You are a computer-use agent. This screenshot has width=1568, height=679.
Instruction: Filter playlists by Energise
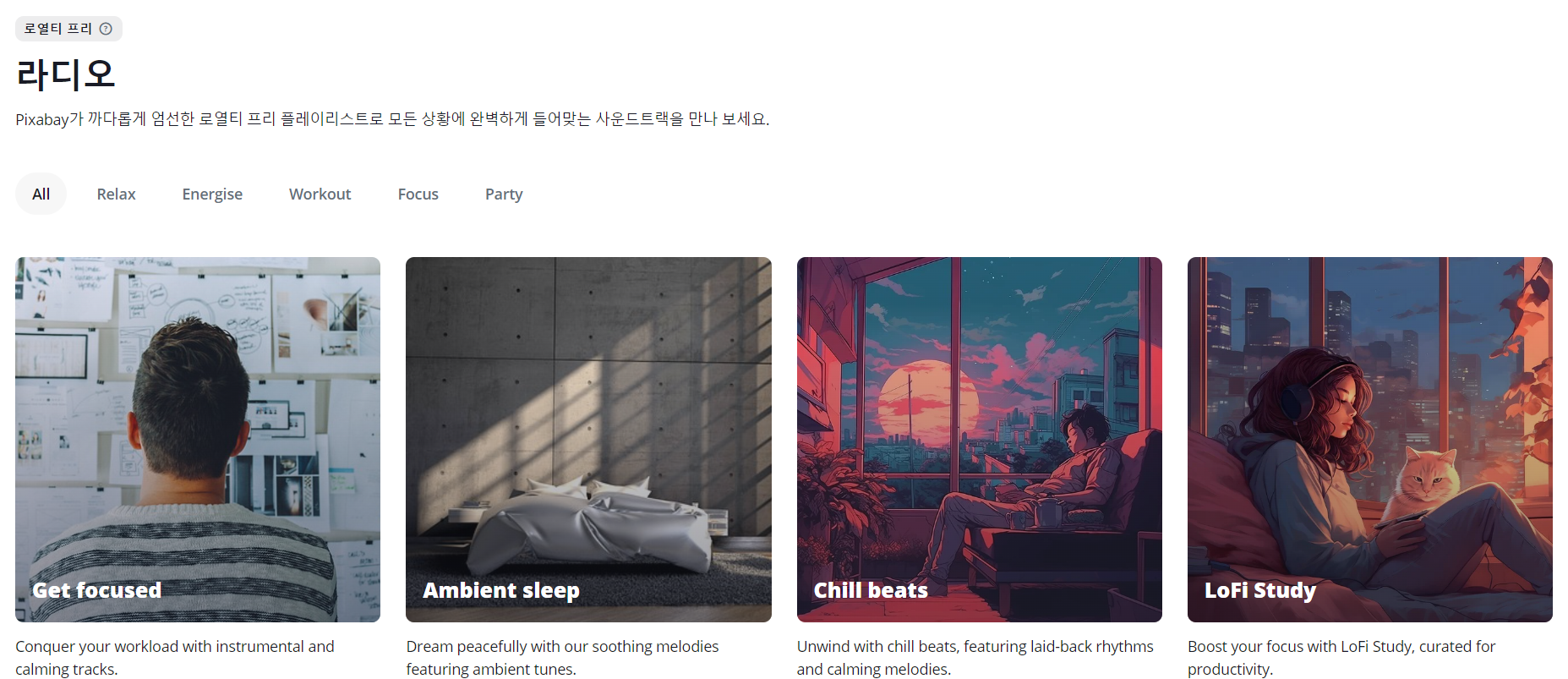pos(212,194)
